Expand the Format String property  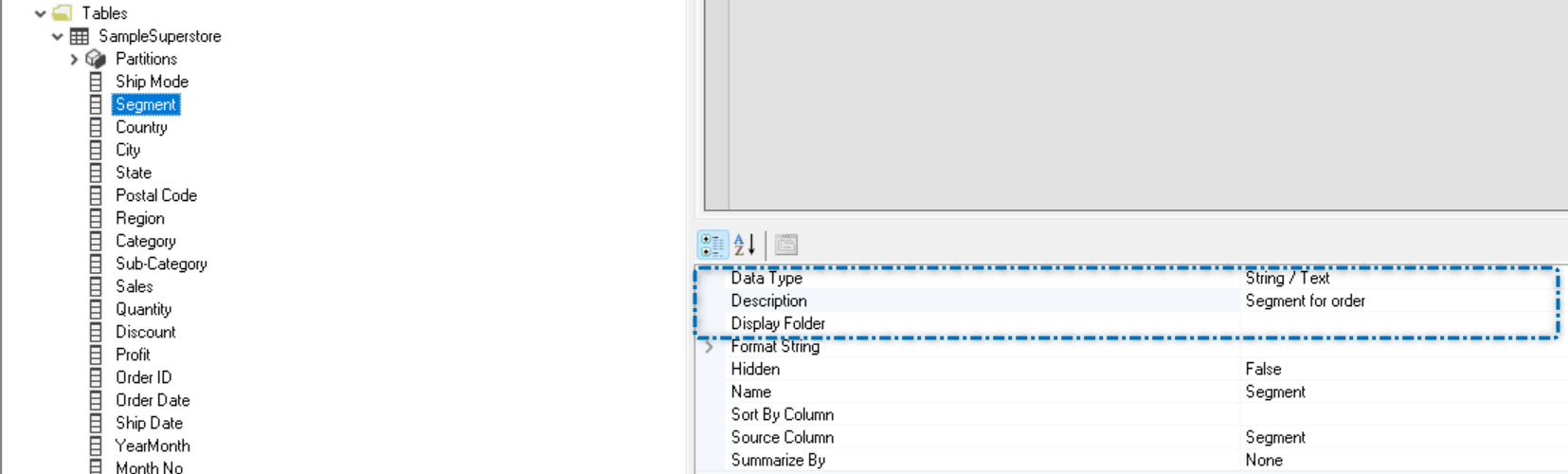pos(709,346)
